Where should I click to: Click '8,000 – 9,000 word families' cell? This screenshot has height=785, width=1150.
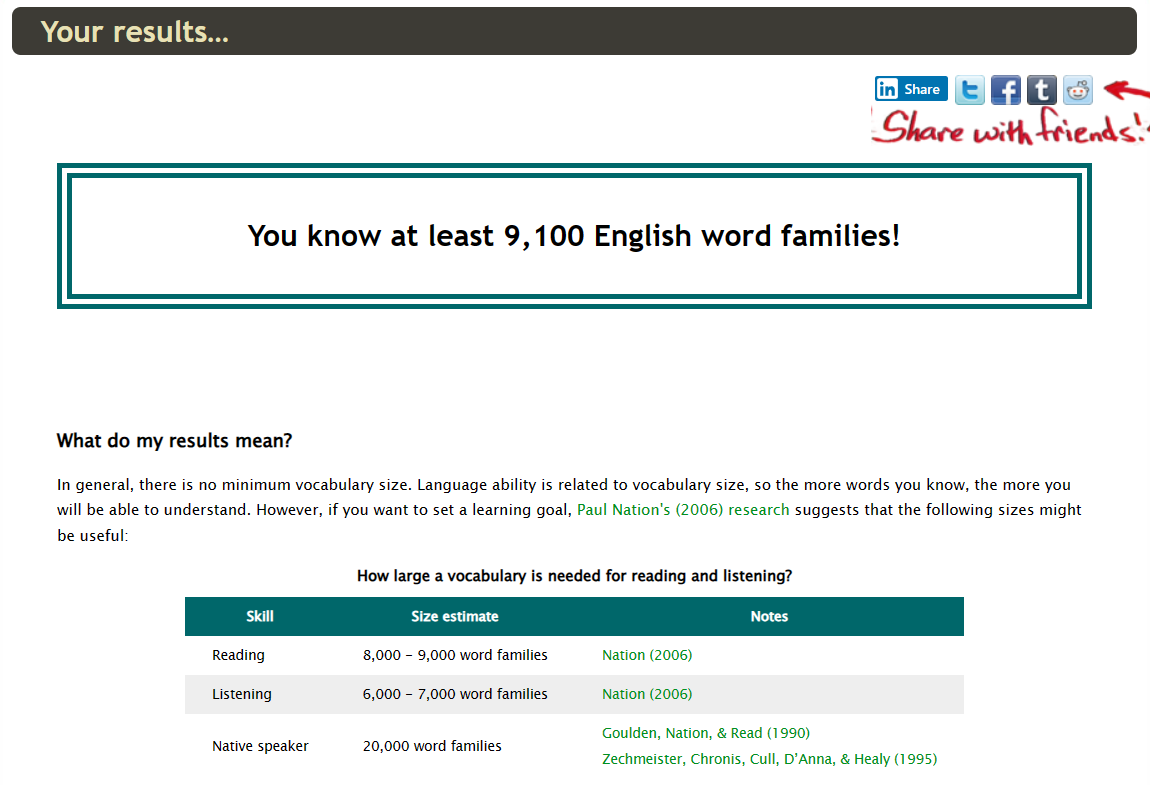click(455, 655)
